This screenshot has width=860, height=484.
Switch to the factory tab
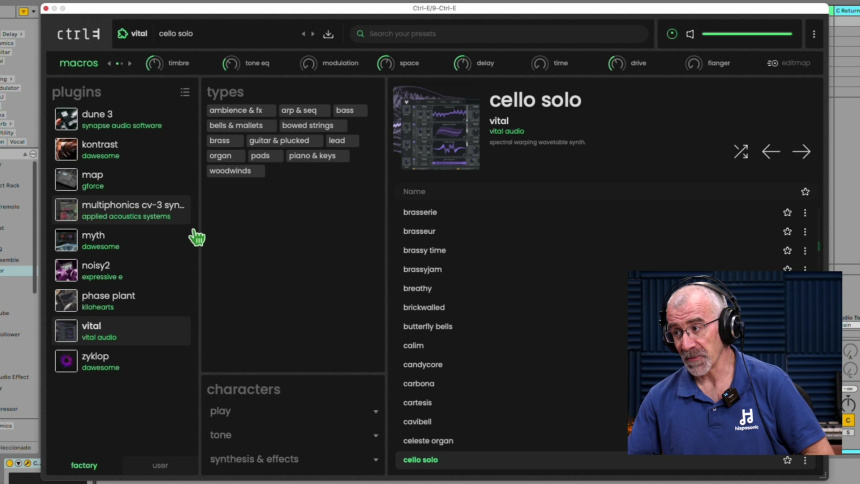[x=84, y=465]
